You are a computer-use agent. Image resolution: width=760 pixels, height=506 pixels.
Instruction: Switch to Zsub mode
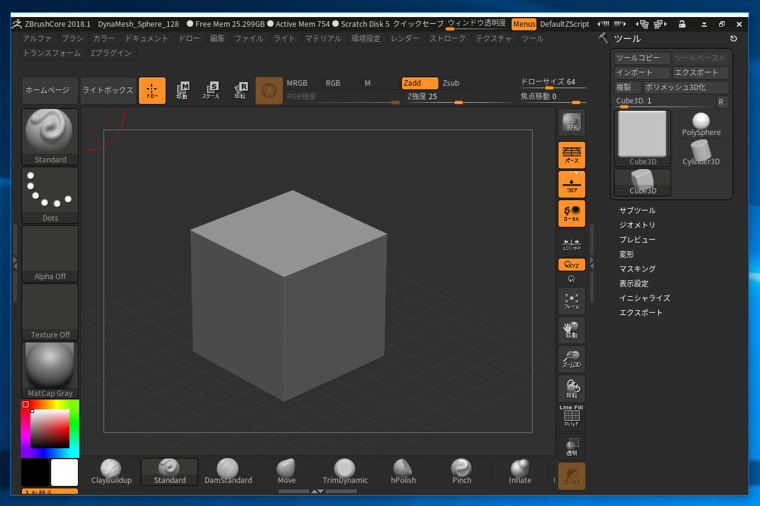pyautogui.click(x=459, y=83)
